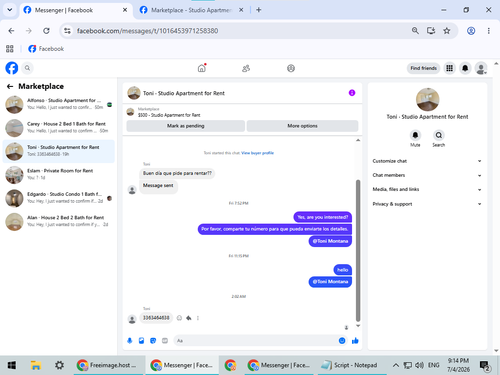Open the emoji picker in message field
Image resolution: width=500 pixels, height=375 pixels.
pos(342,340)
